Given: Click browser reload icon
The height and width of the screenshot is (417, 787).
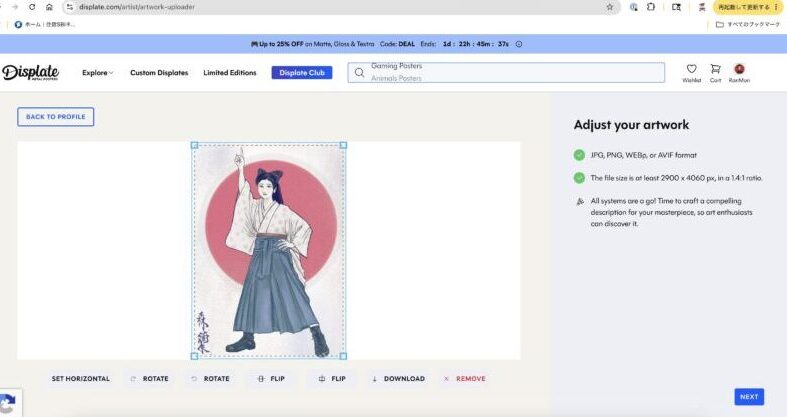Looking at the screenshot, I should (x=32, y=7).
